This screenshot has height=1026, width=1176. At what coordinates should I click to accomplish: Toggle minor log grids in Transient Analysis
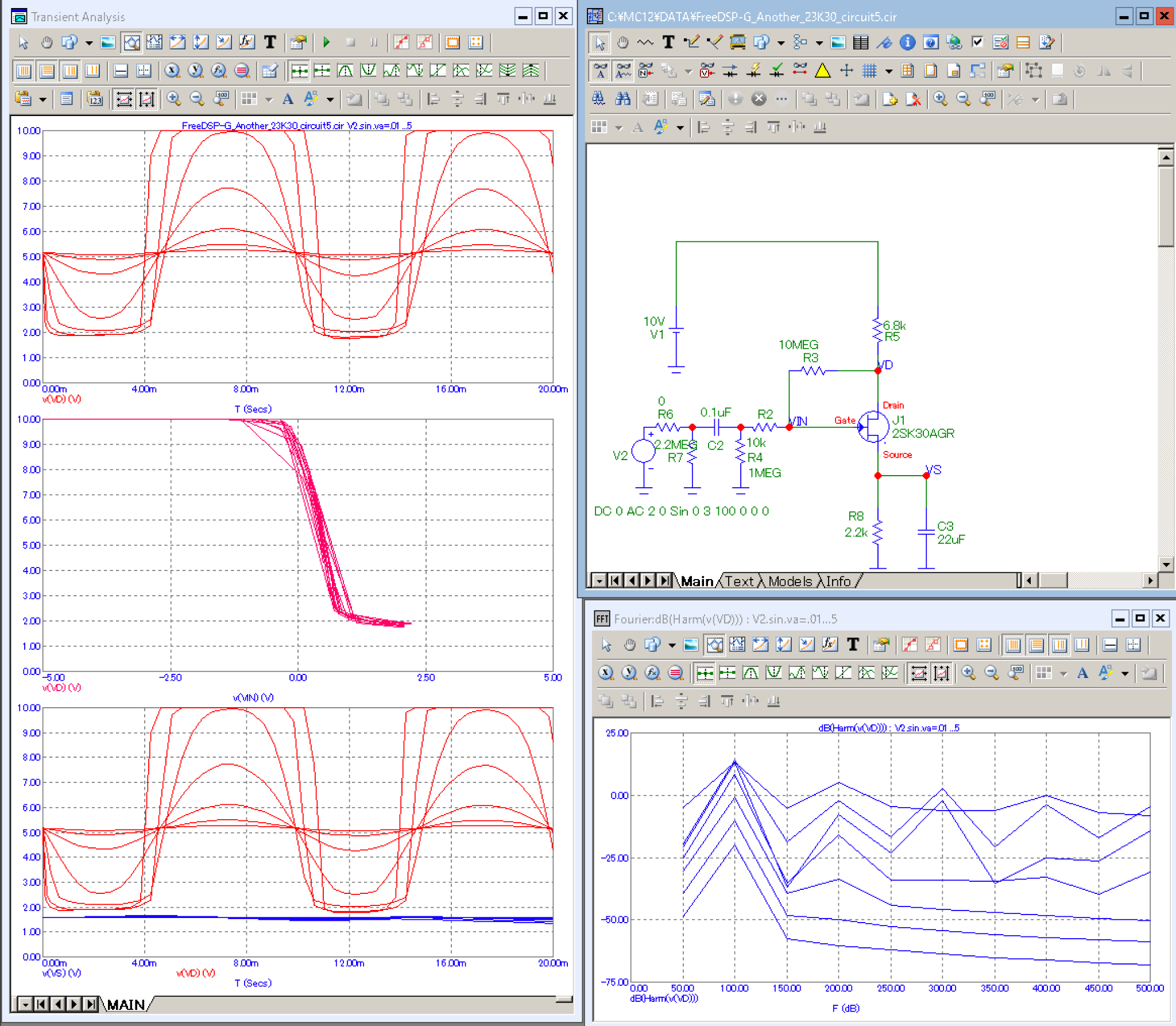[x=70, y=71]
